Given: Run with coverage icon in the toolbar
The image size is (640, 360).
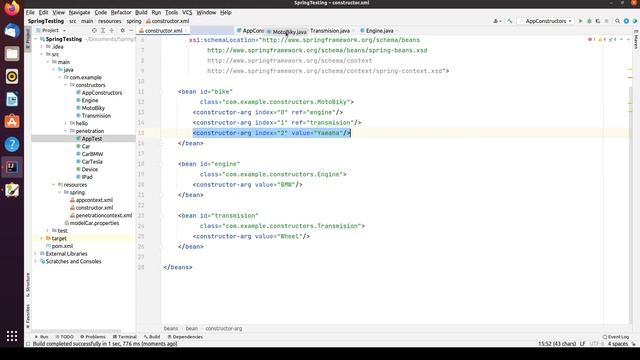Looking at the screenshot, I should [598, 21].
